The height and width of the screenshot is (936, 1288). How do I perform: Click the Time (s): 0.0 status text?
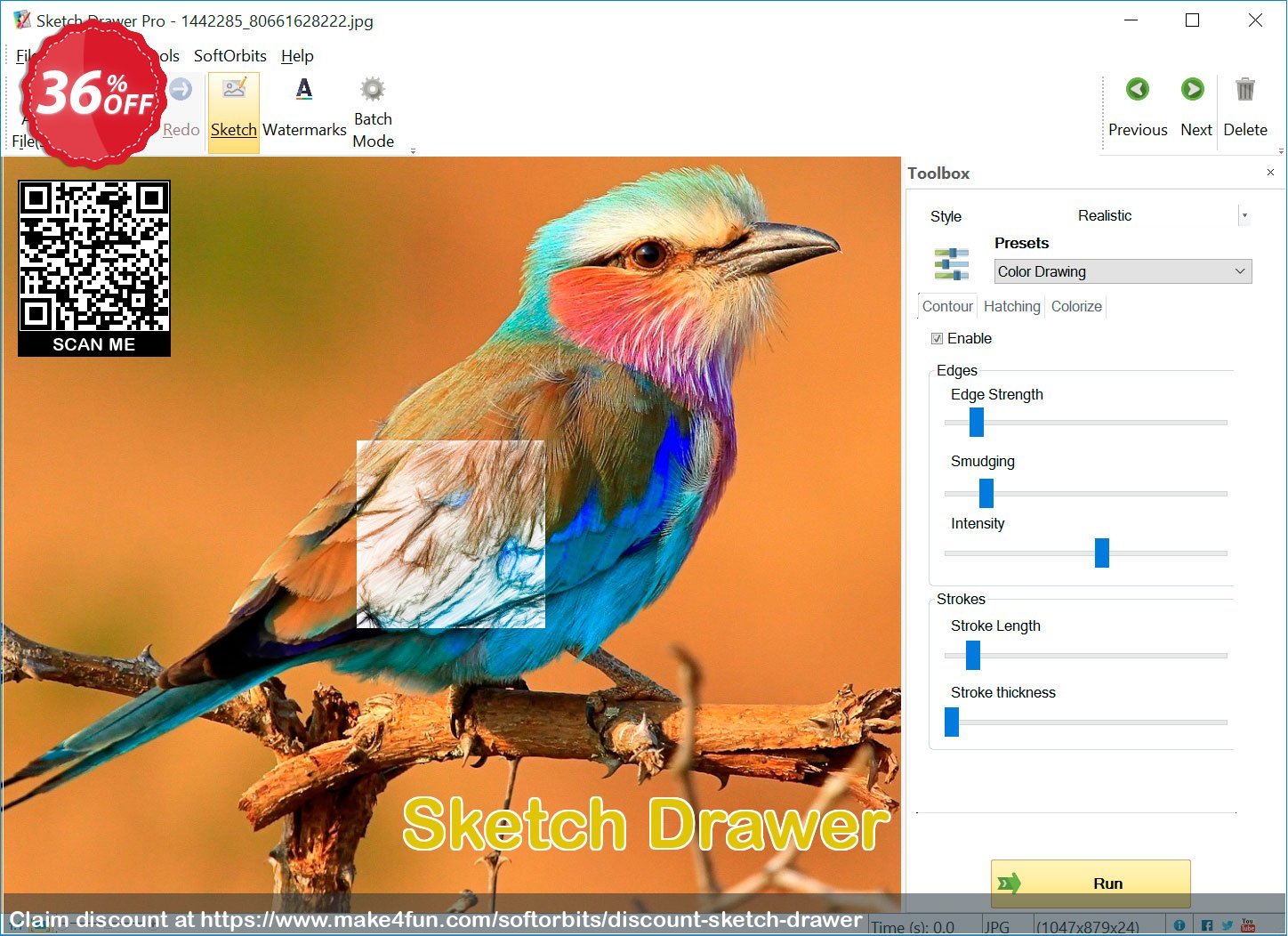point(913,926)
